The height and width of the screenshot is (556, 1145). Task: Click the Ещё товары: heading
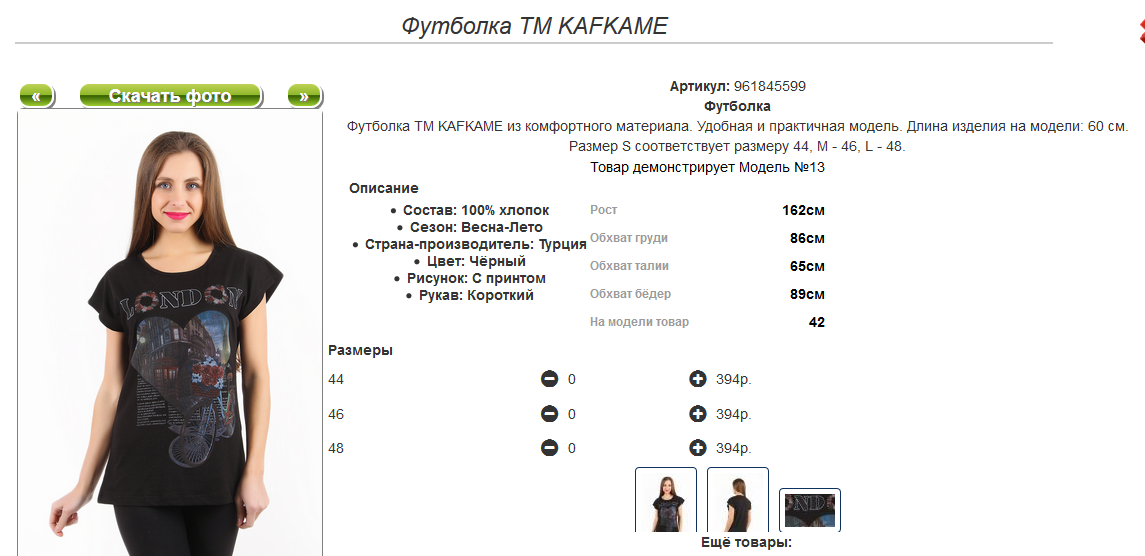746,543
